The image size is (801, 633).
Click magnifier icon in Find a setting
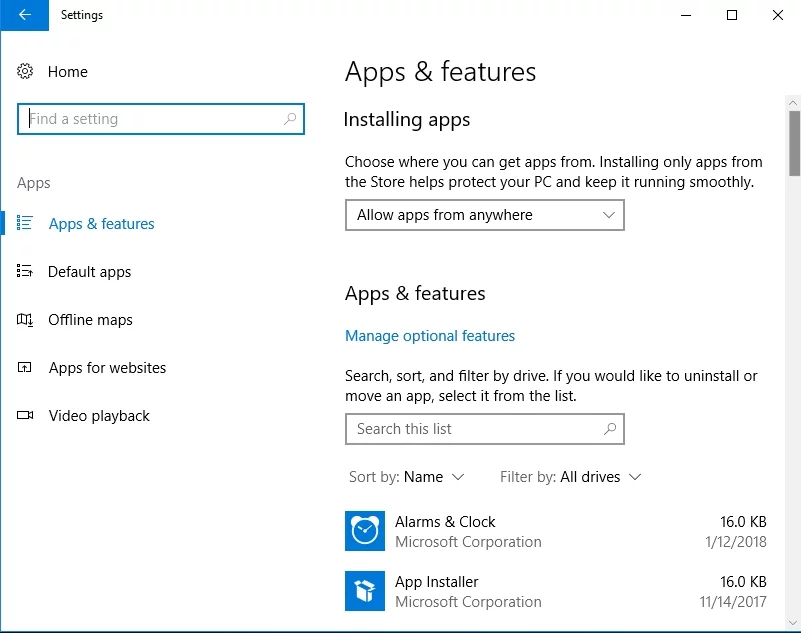click(x=290, y=119)
